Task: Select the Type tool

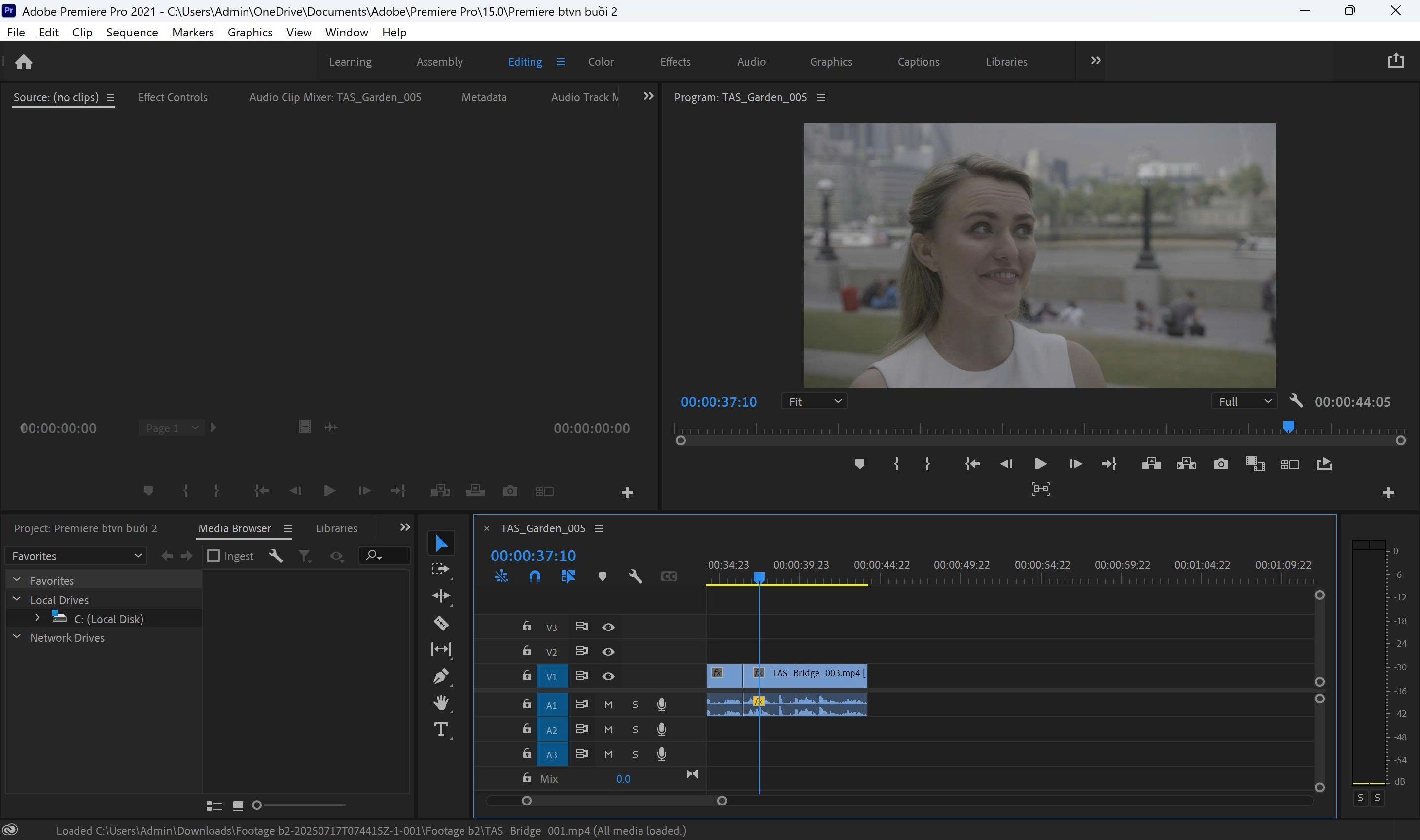Action: coord(441,729)
